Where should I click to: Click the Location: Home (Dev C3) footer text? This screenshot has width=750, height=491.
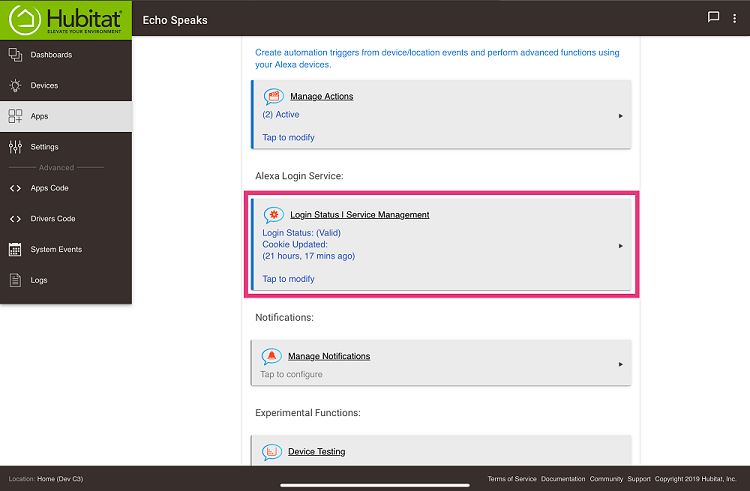46,479
